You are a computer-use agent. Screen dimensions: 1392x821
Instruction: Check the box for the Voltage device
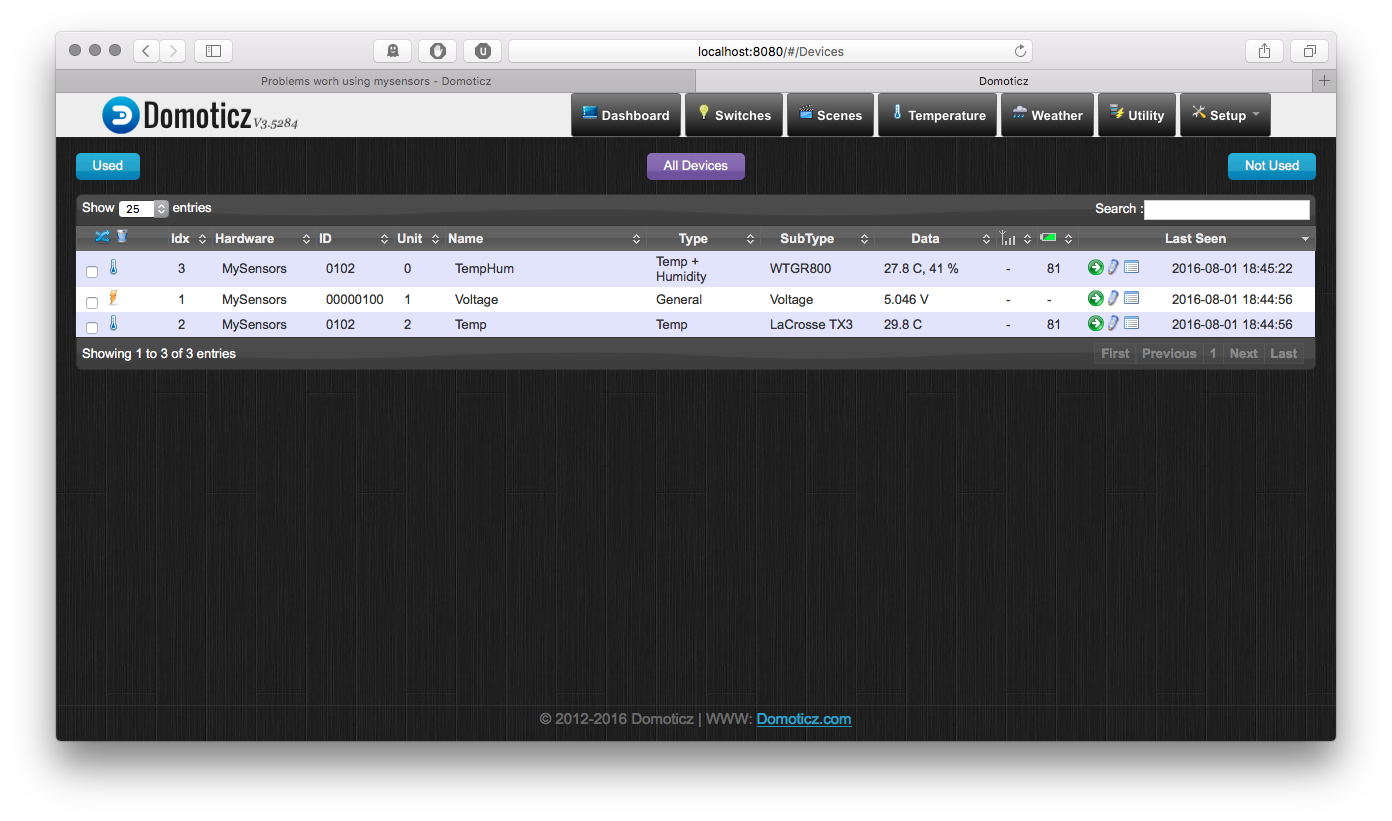pos(92,301)
